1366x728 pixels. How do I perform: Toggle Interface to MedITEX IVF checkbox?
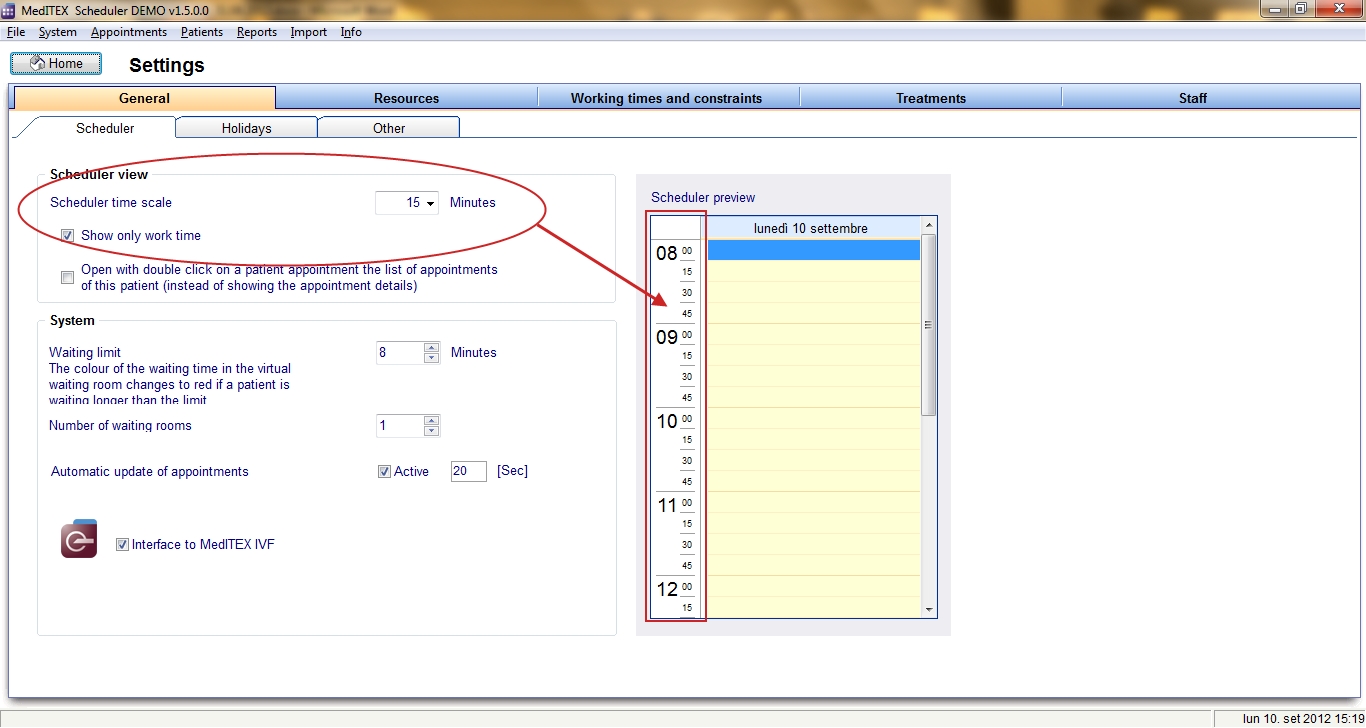(x=122, y=545)
